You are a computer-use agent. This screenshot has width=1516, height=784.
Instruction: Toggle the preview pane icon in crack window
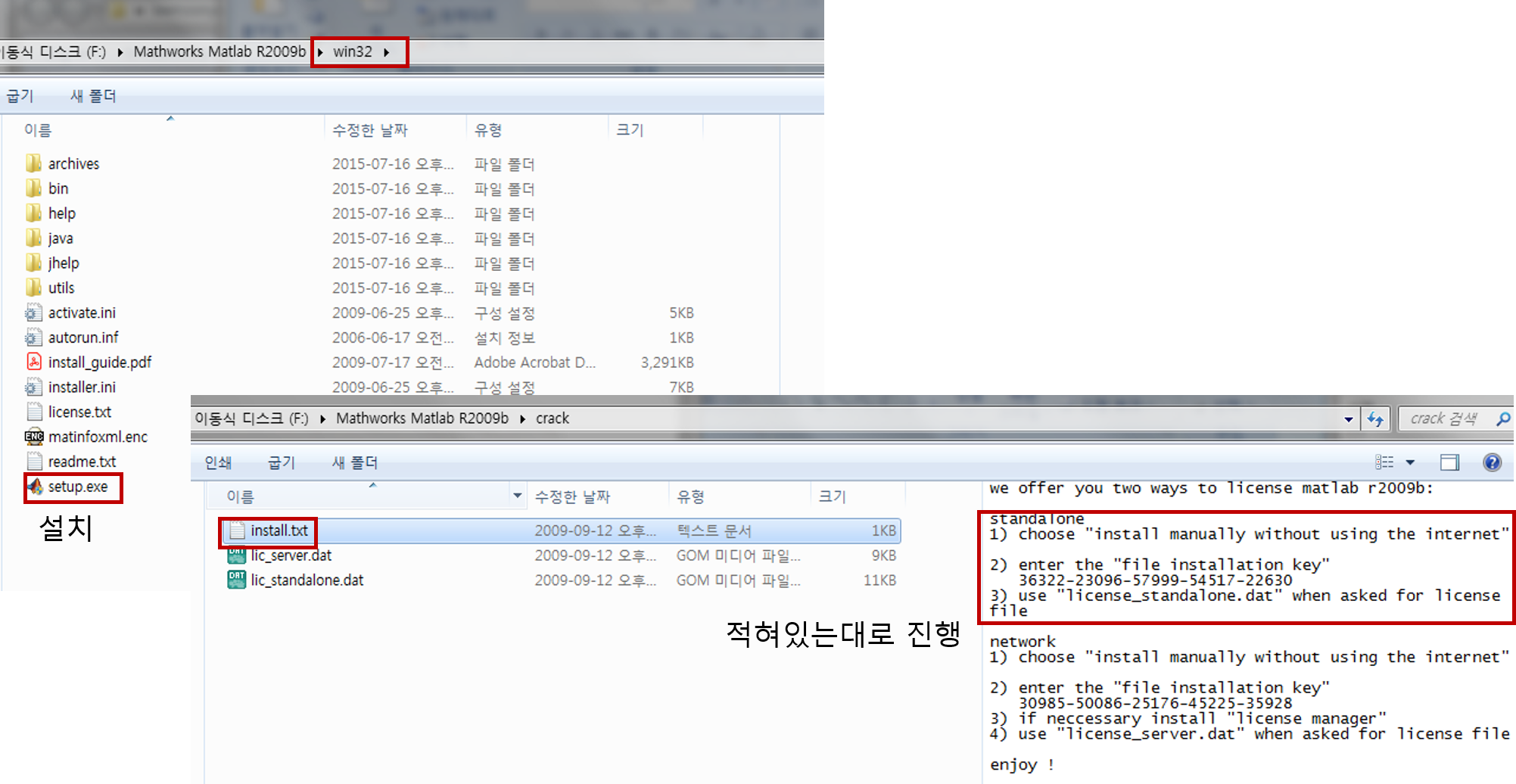pos(1449,462)
